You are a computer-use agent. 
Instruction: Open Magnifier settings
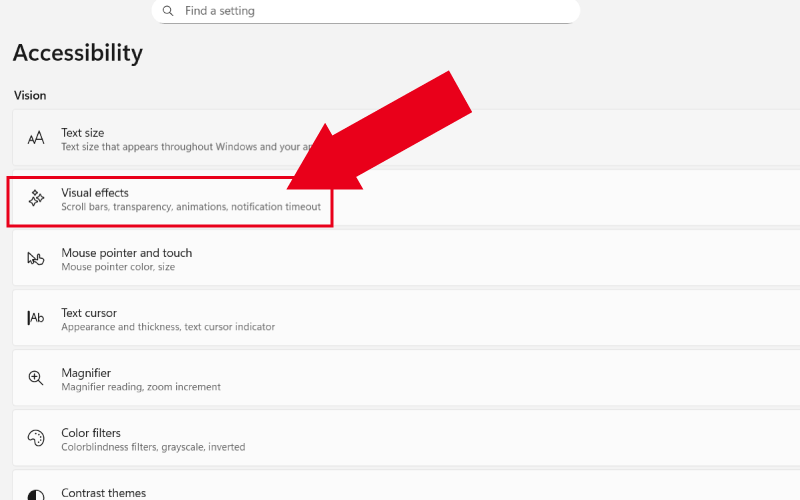pyautogui.click(x=86, y=373)
